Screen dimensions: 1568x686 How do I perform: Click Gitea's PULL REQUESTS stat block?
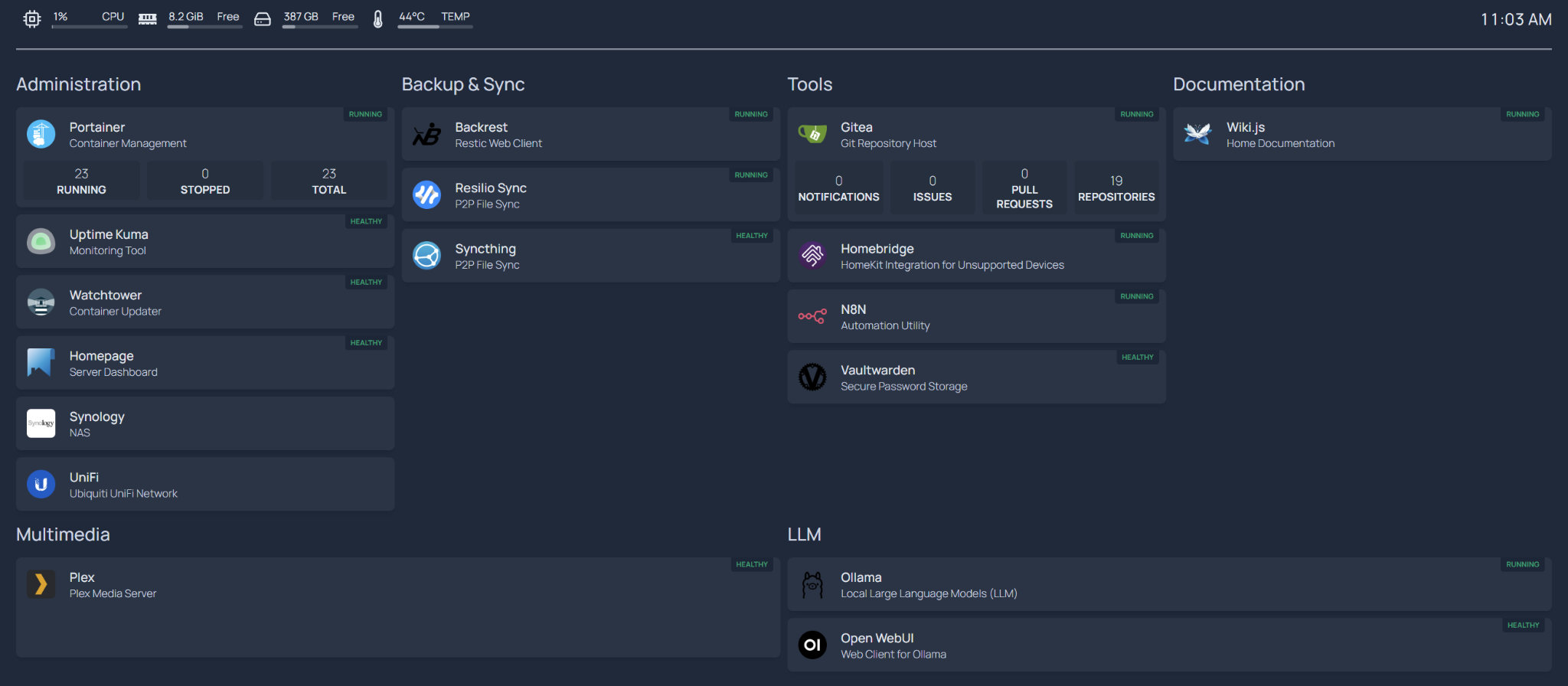(x=1024, y=188)
